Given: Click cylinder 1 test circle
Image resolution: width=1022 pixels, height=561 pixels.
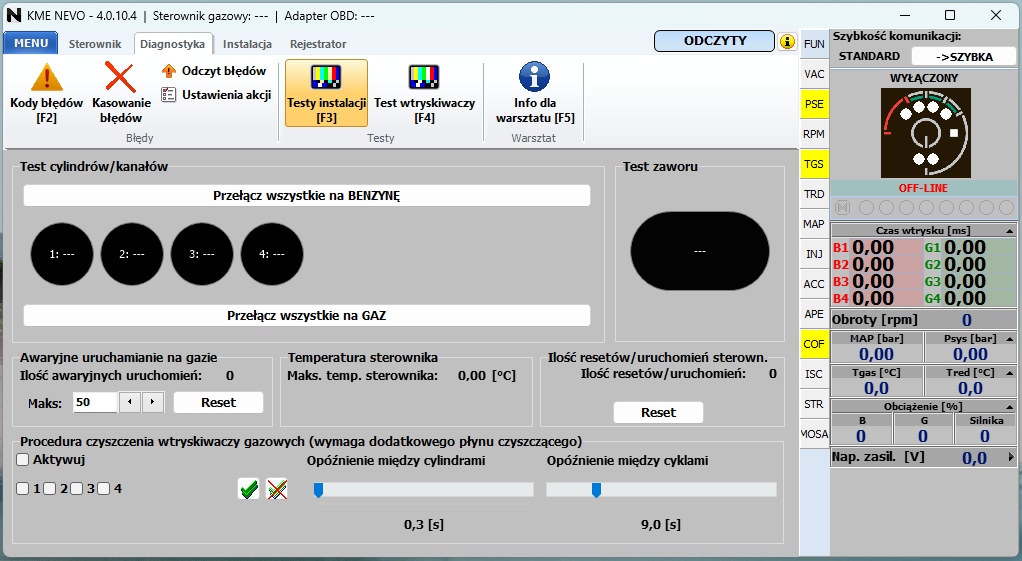Looking at the screenshot, I should 62,254.
